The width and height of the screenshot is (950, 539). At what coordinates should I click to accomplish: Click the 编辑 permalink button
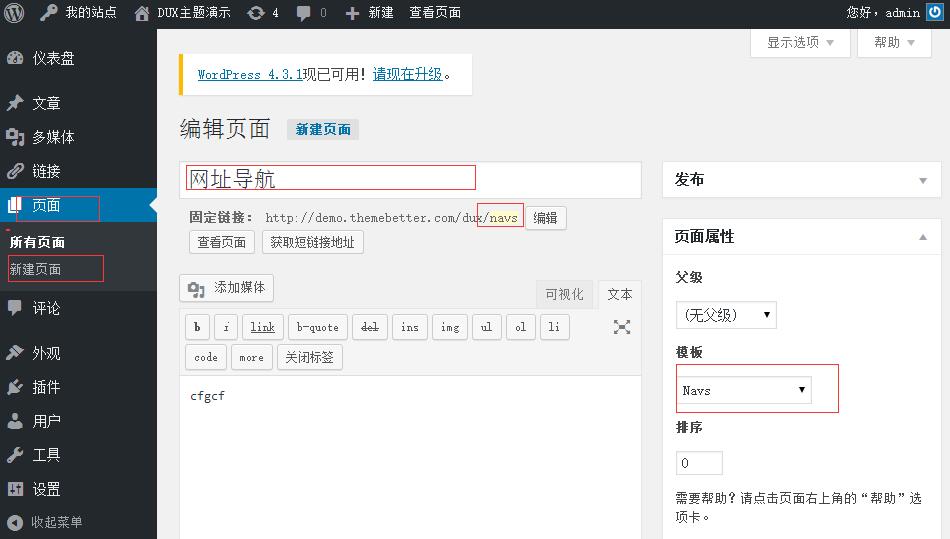(545, 218)
